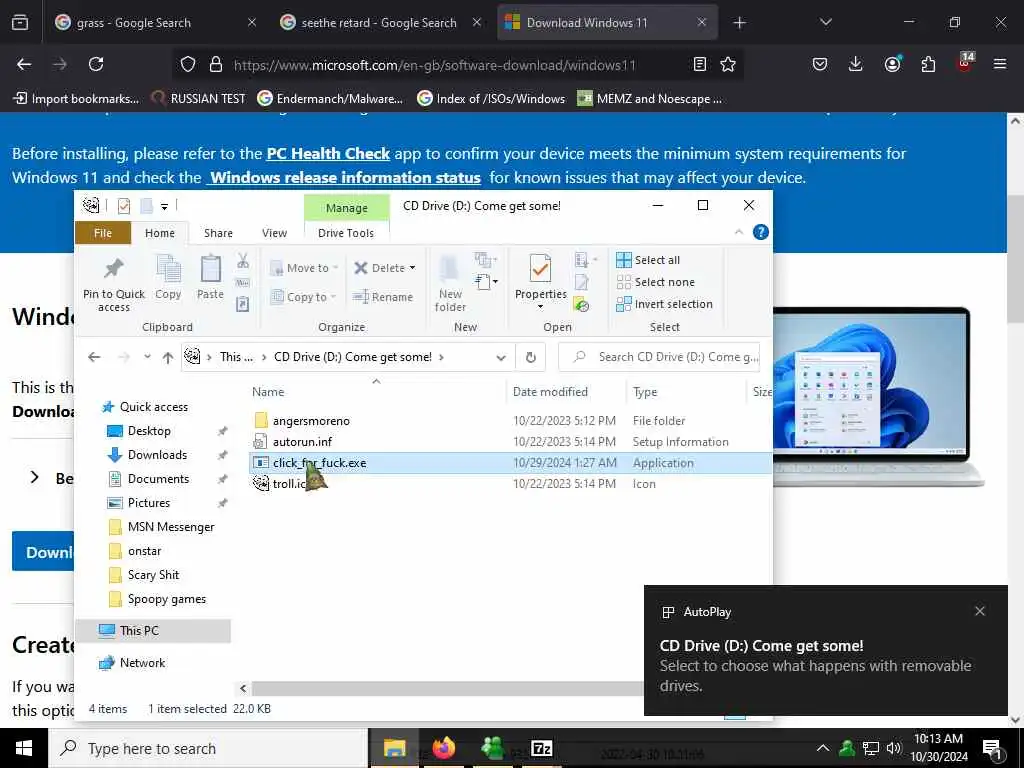
Task: Expand address bar history dropdown
Action: click(x=501, y=357)
